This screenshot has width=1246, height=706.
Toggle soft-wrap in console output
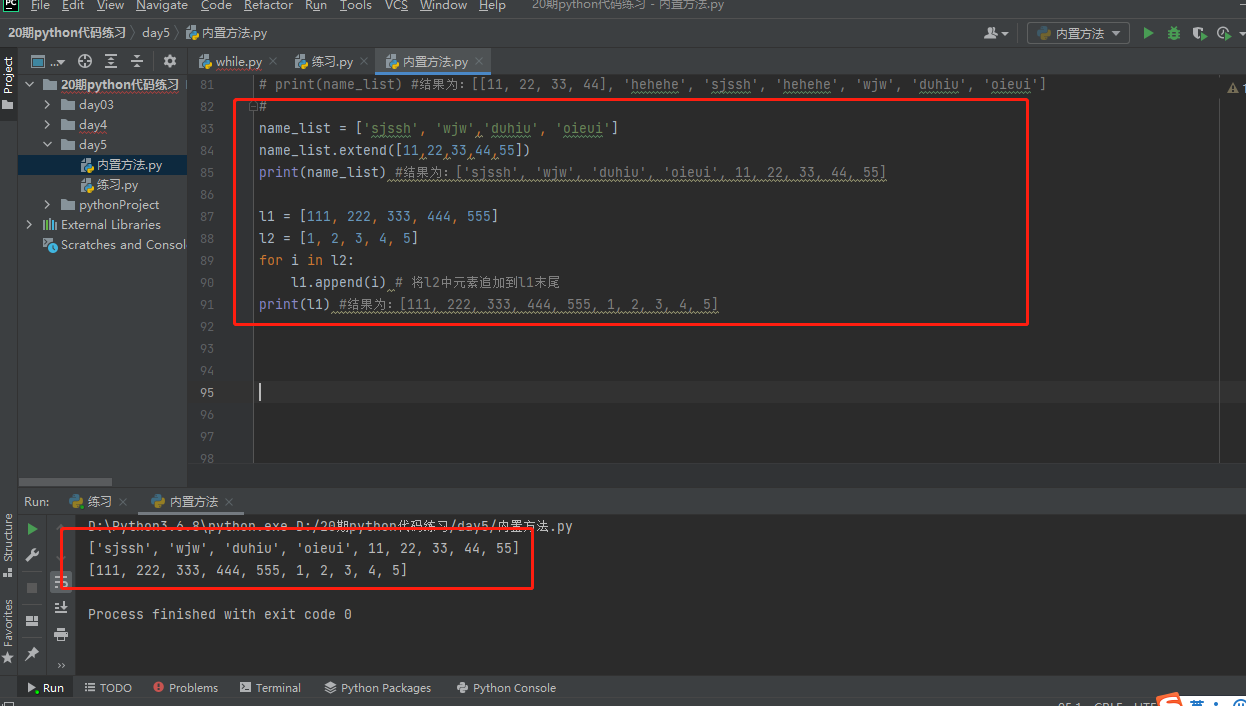[61, 581]
